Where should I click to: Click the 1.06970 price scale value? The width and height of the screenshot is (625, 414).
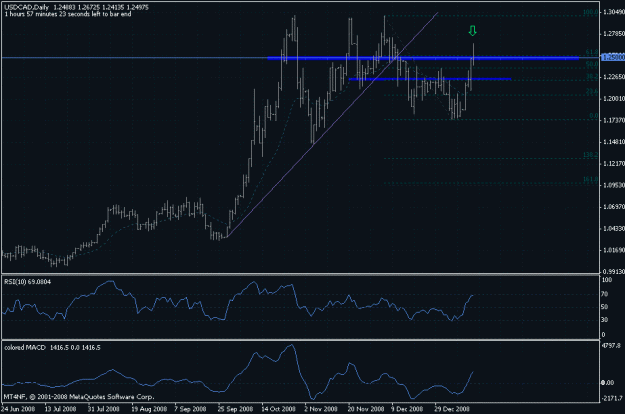tap(614, 206)
